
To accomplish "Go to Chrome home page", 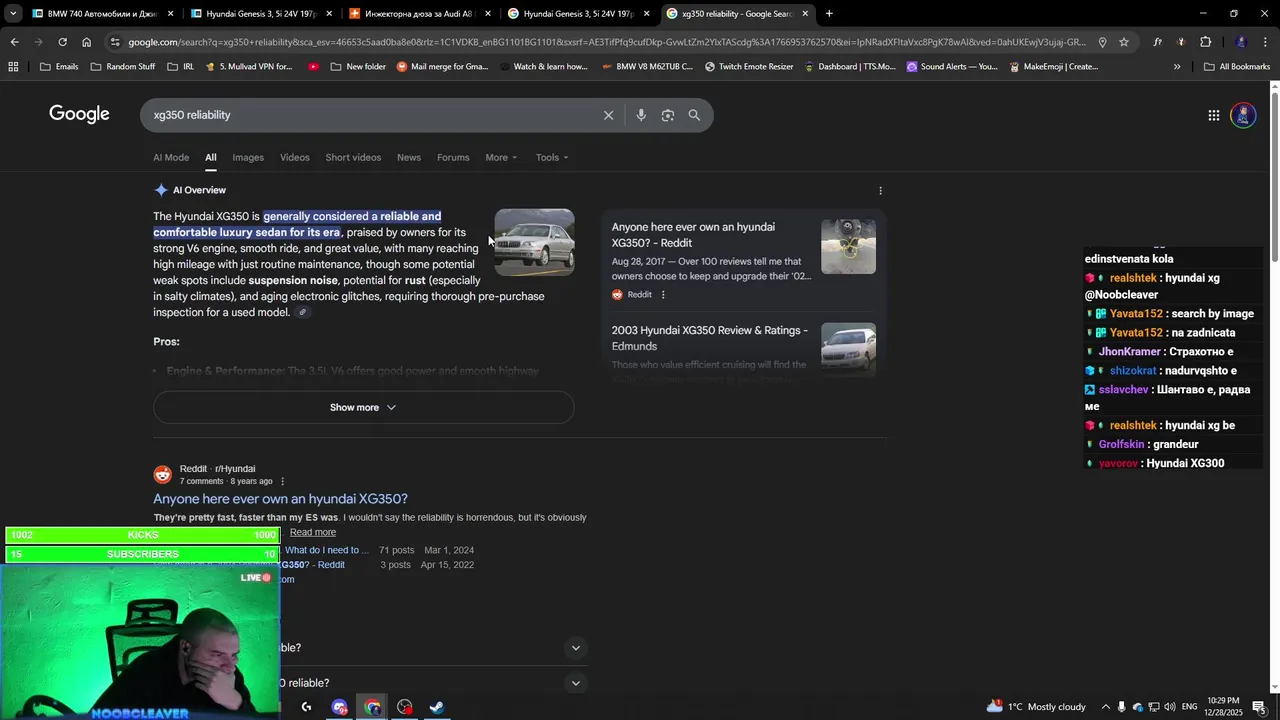I will click(x=86, y=42).
